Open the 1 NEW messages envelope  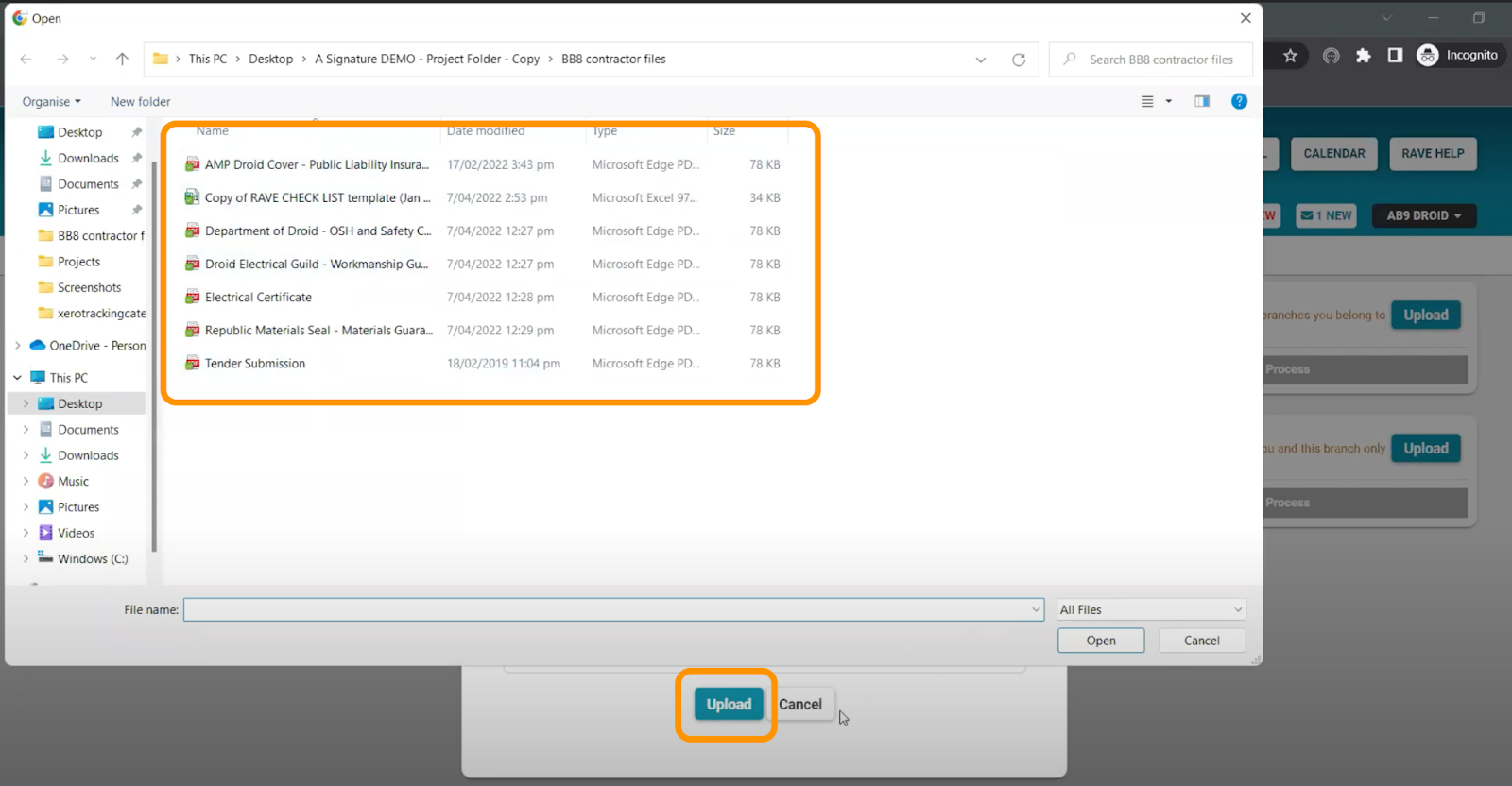1326,215
